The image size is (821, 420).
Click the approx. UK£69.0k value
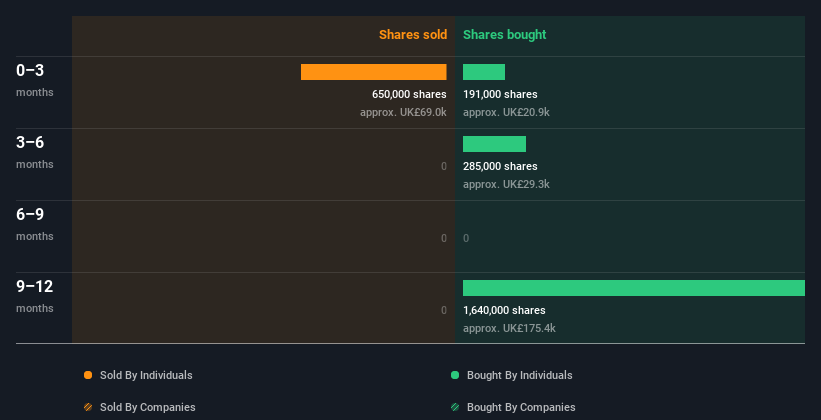click(403, 112)
